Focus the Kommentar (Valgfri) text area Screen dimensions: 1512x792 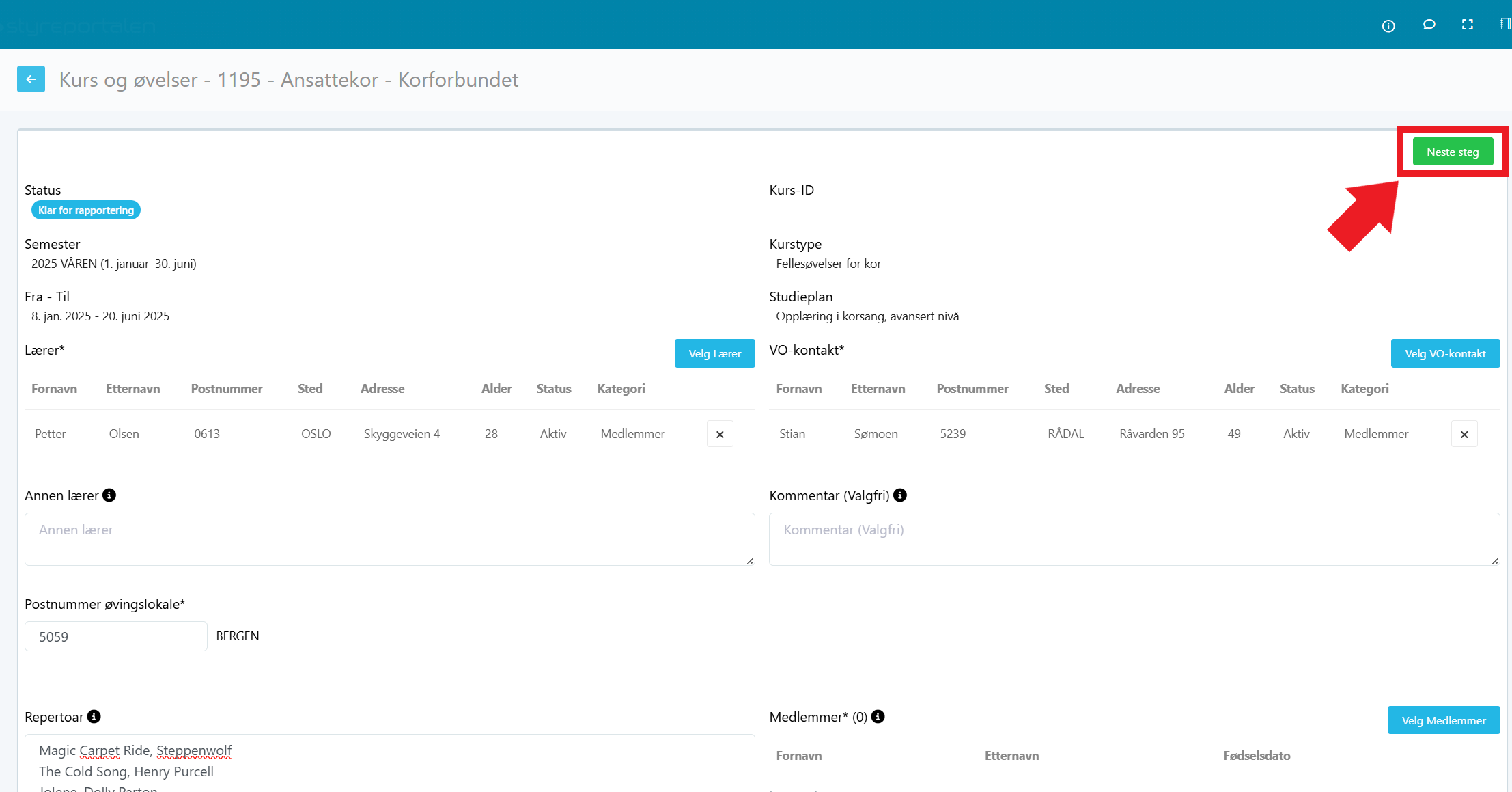[1134, 539]
